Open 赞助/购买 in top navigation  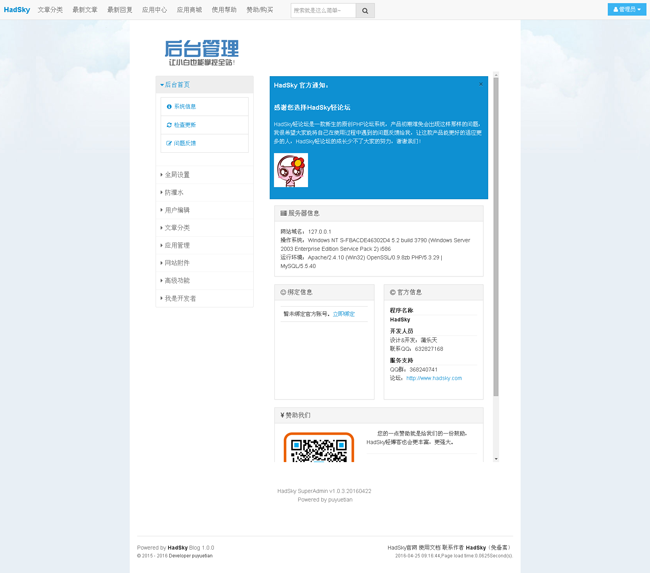tap(260, 10)
